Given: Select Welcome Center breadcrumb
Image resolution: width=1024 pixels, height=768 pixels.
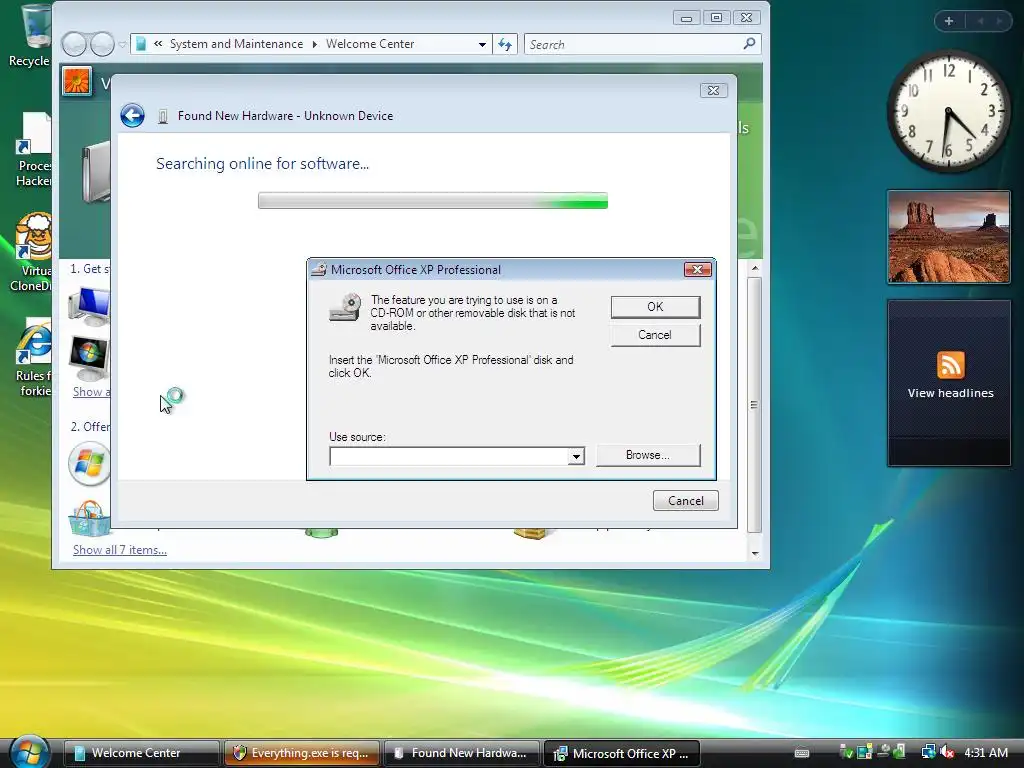Looking at the screenshot, I should (370, 44).
